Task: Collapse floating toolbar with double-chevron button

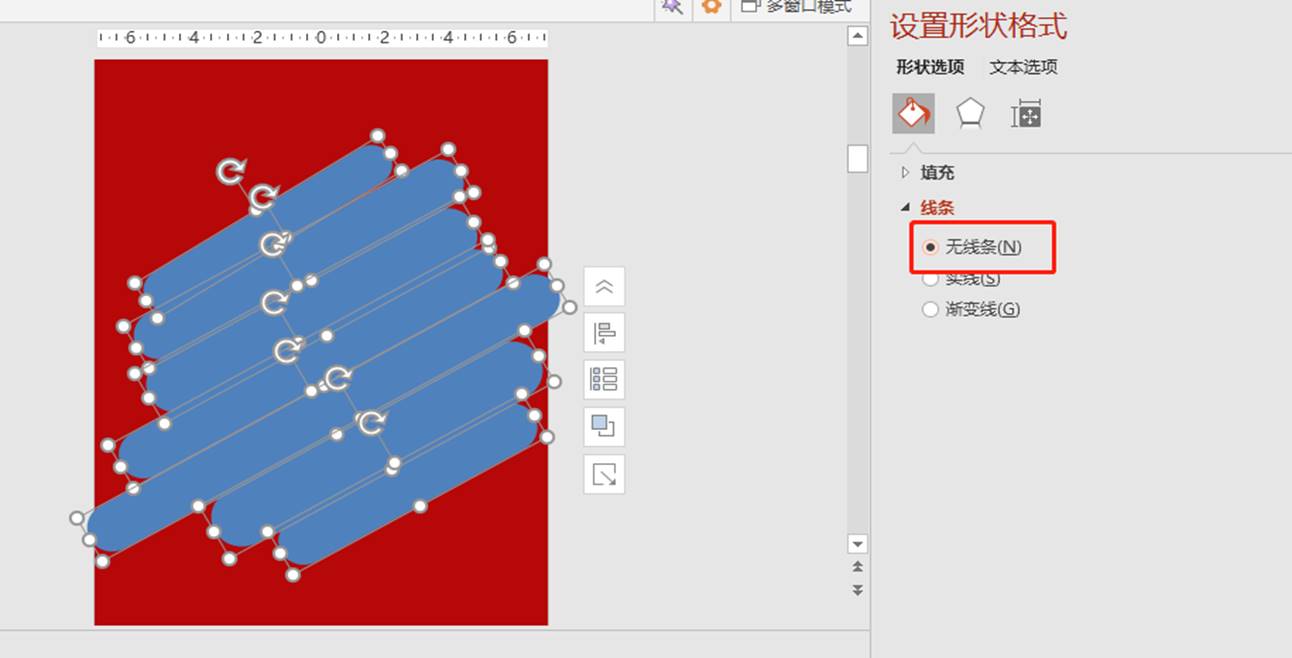Action: point(604,287)
